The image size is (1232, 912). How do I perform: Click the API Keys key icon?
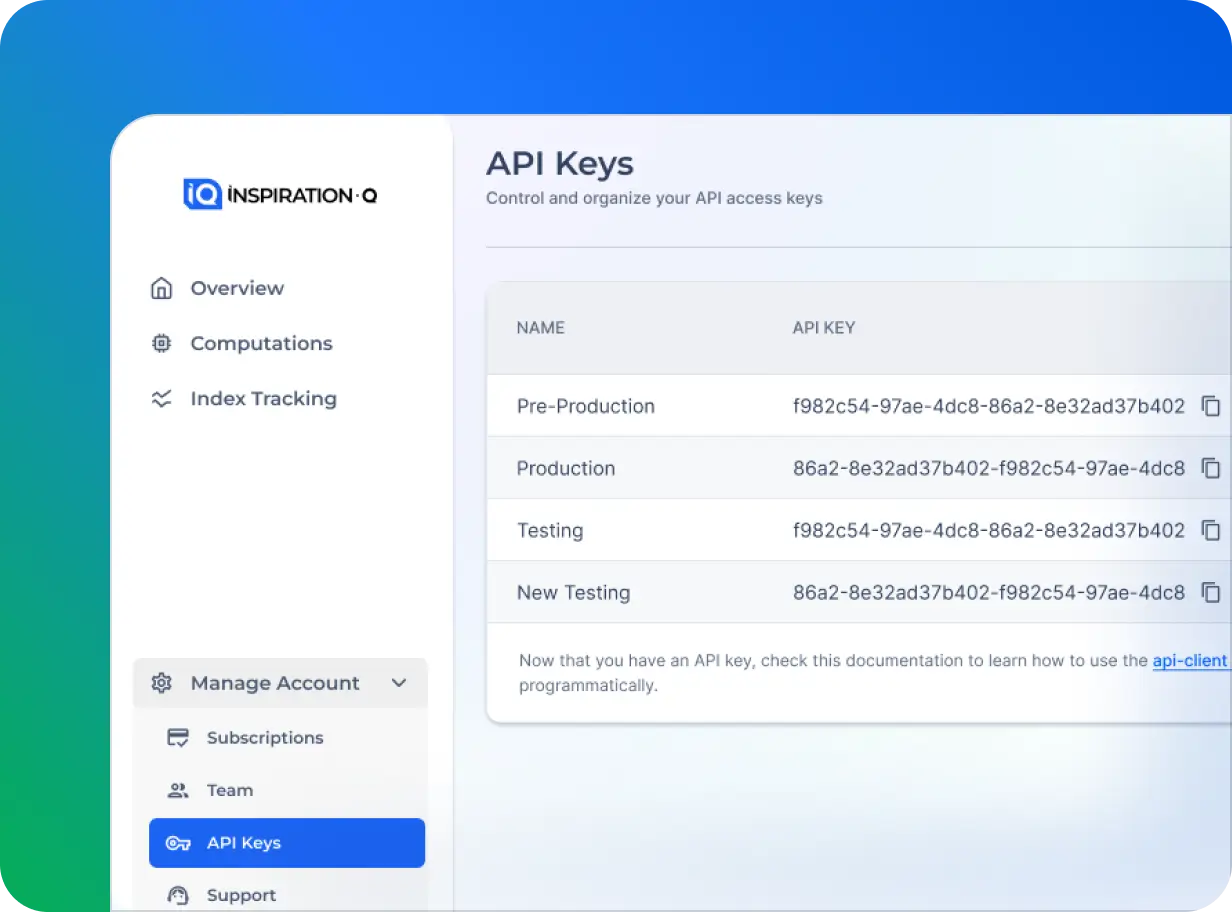point(178,843)
